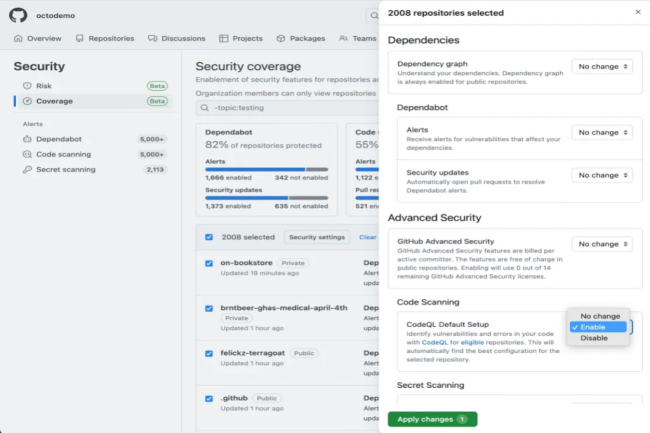
Task: Uncheck the felickz-terragoat repository checkbox
Action: coord(209,353)
